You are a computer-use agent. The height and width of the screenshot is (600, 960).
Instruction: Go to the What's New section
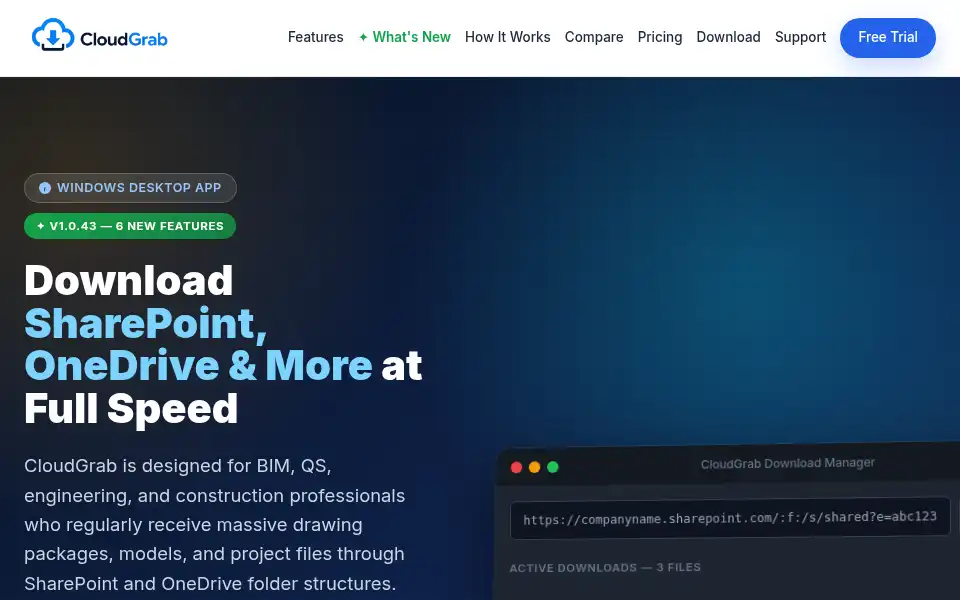click(405, 37)
